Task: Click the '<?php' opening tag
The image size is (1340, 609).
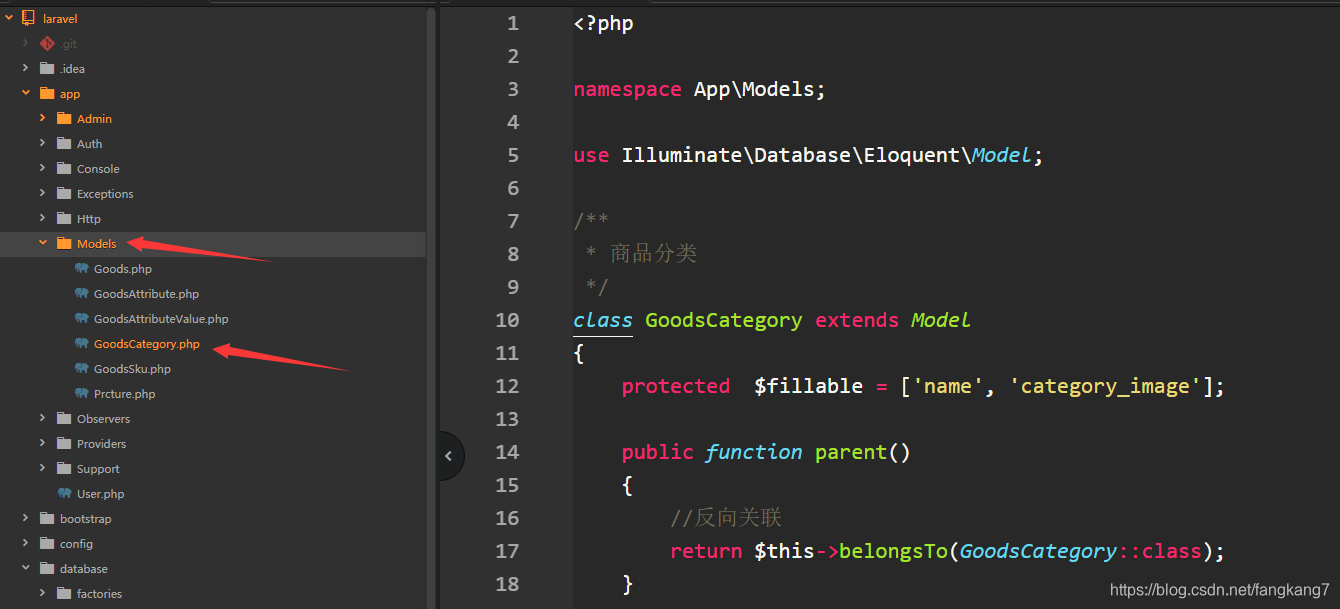Action: click(603, 23)
